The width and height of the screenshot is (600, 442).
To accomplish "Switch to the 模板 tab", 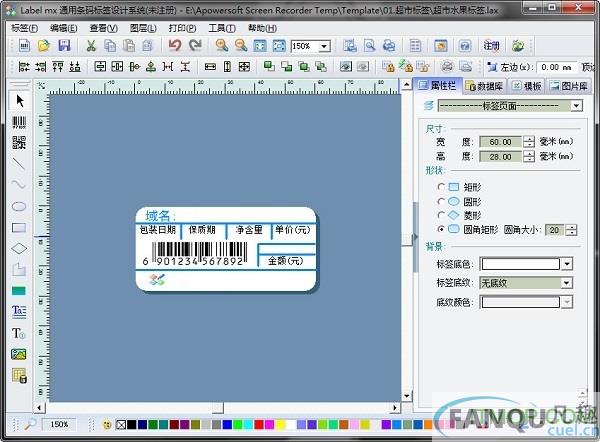I will click(x=527, y=86).
